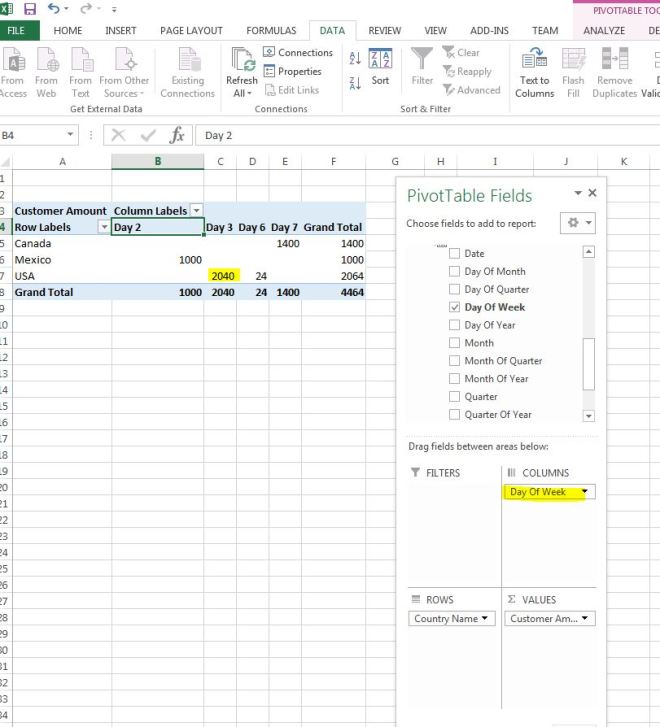
Task: Open Text to Columns tool
Action: [534, 62]
